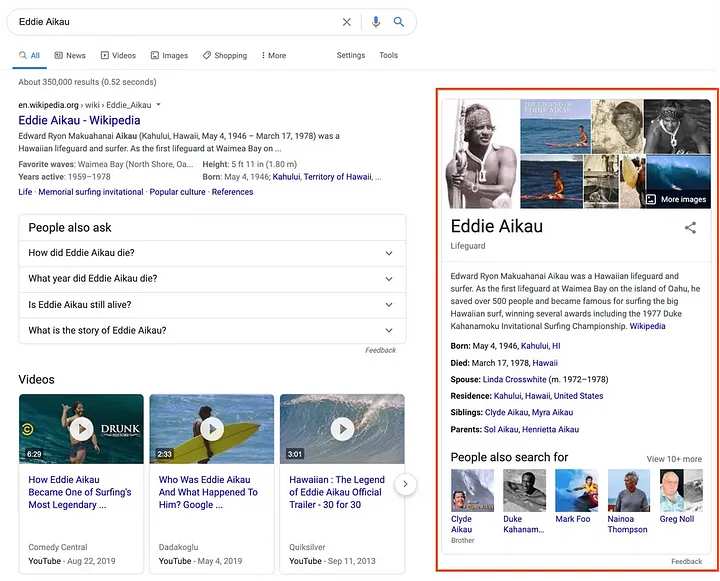Click inside the Eddie Aikau search field

[170, 22]
